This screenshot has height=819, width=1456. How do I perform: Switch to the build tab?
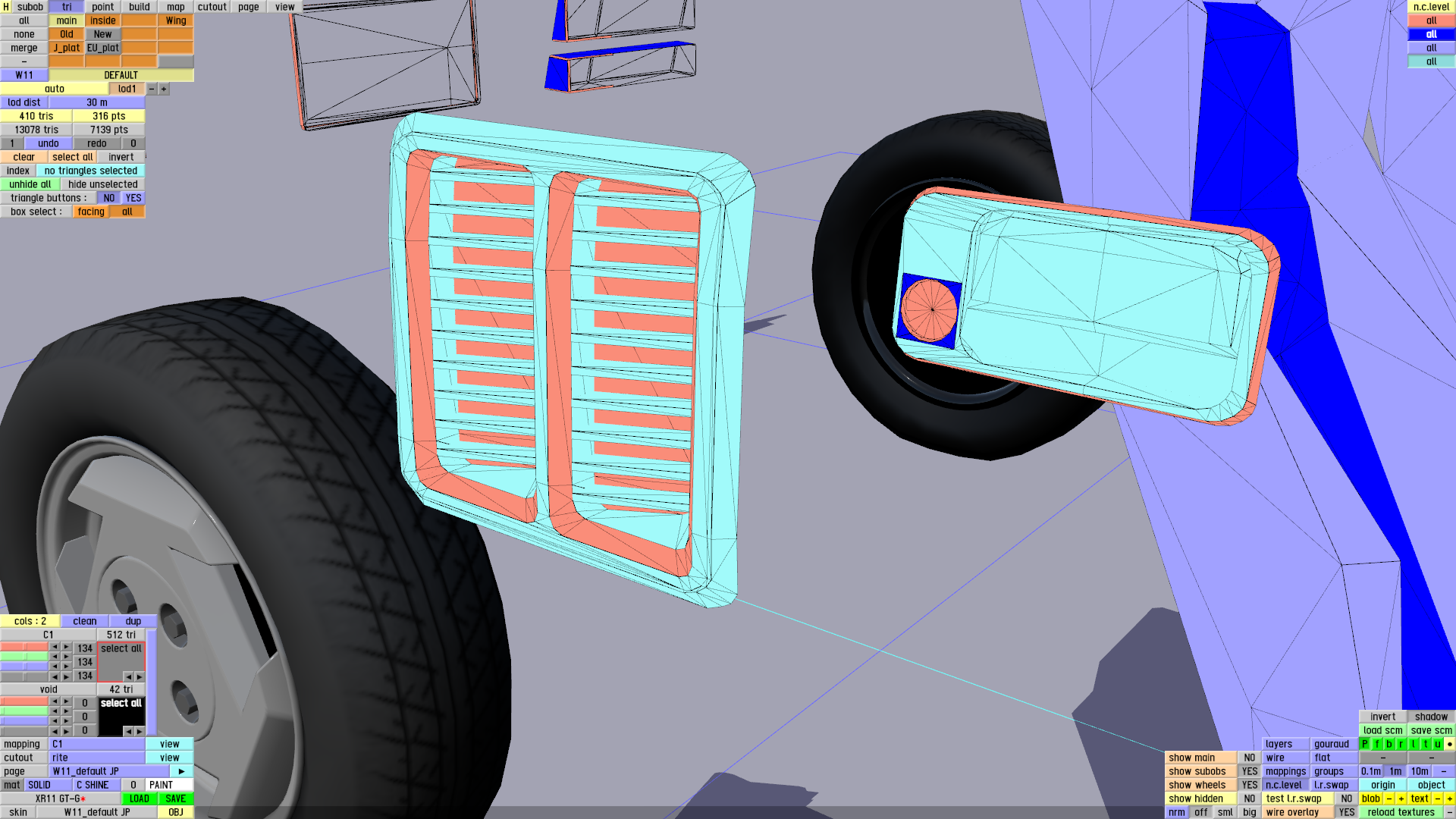[x=140, y=7]
